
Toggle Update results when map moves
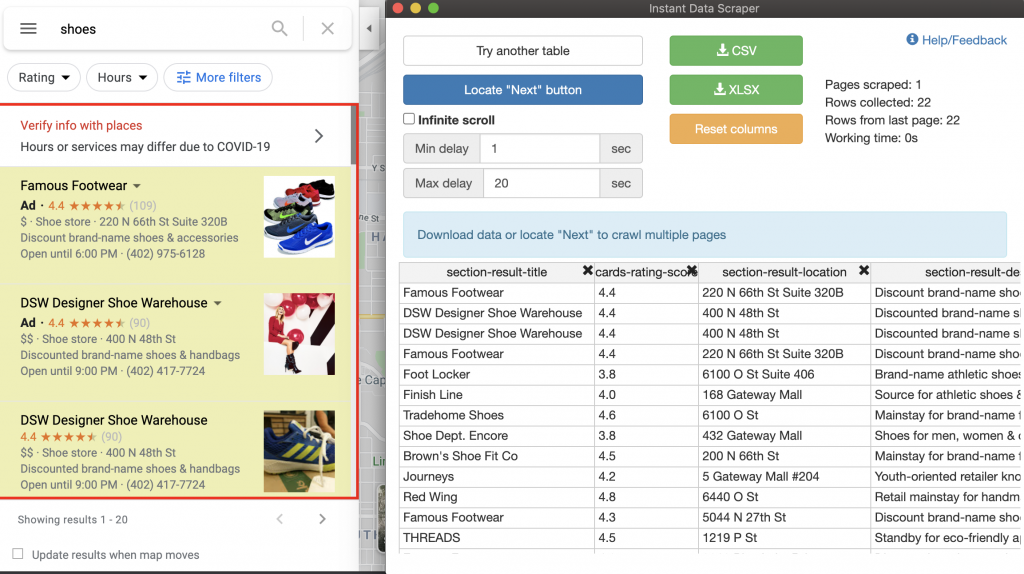(18, 554)
